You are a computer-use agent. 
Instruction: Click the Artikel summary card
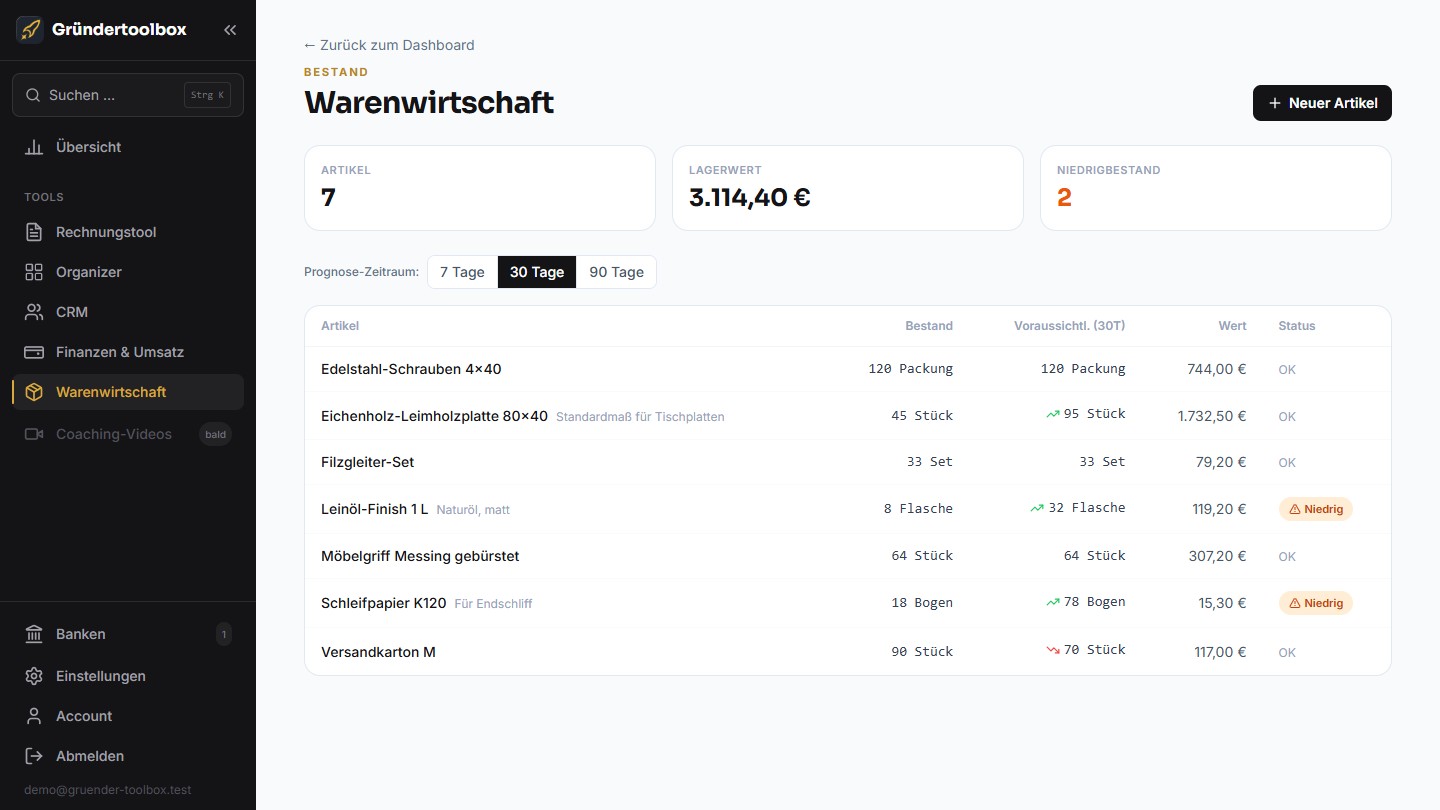click(x=480, y=188)
